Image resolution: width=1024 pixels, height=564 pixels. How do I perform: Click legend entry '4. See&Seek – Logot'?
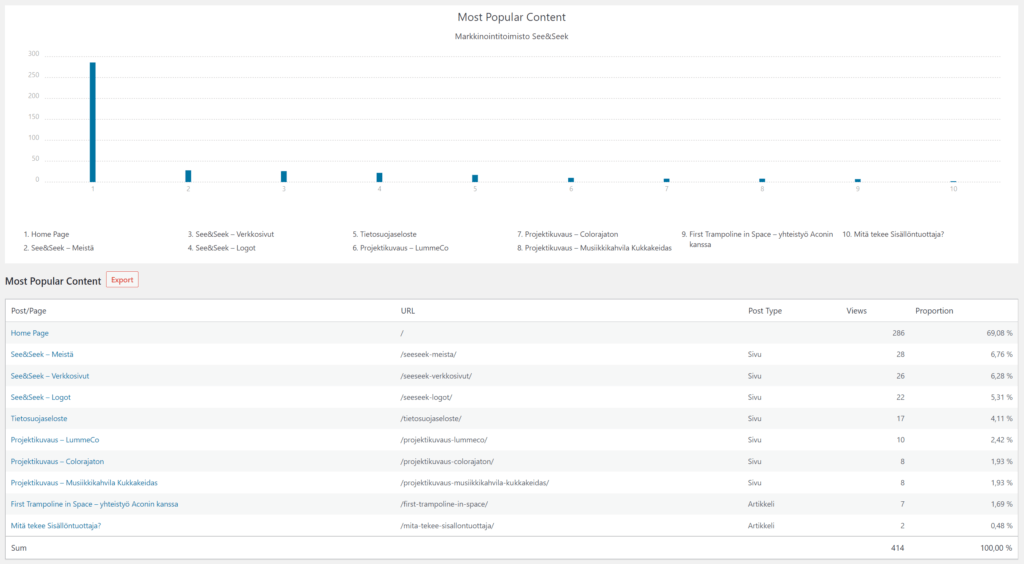tap(221, 248)
